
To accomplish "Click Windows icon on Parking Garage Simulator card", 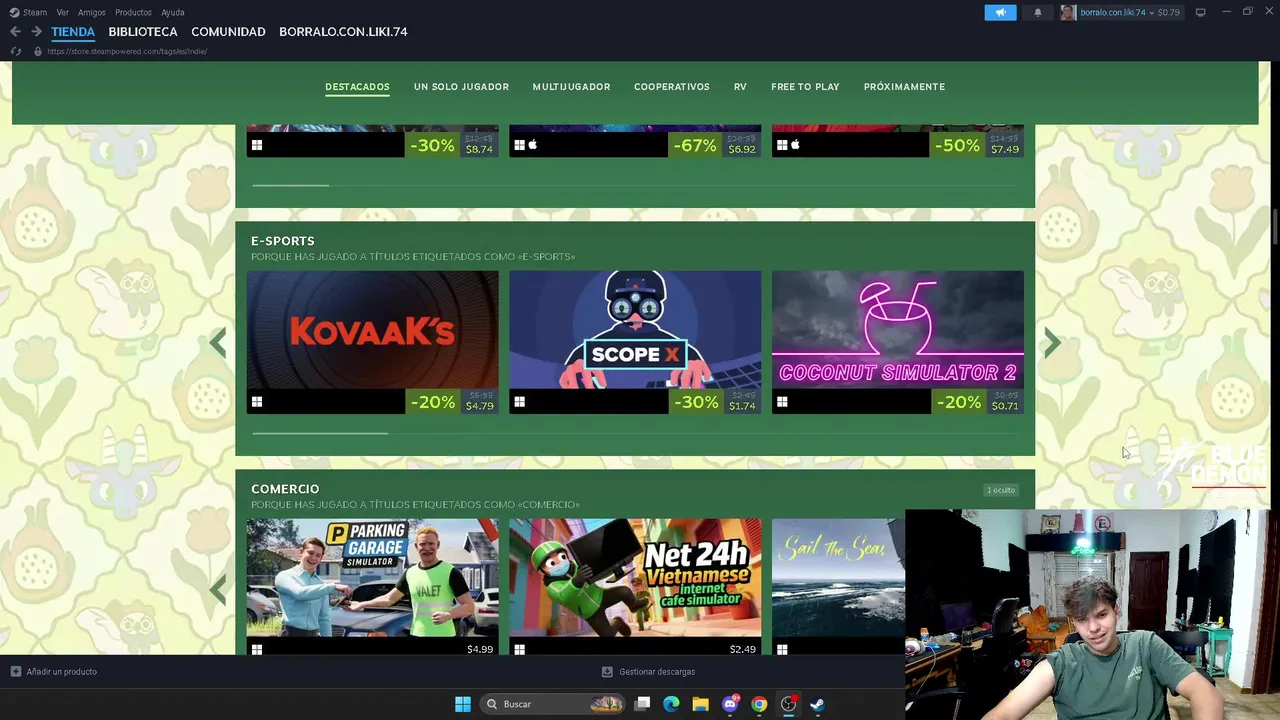I will pos(257,649).
